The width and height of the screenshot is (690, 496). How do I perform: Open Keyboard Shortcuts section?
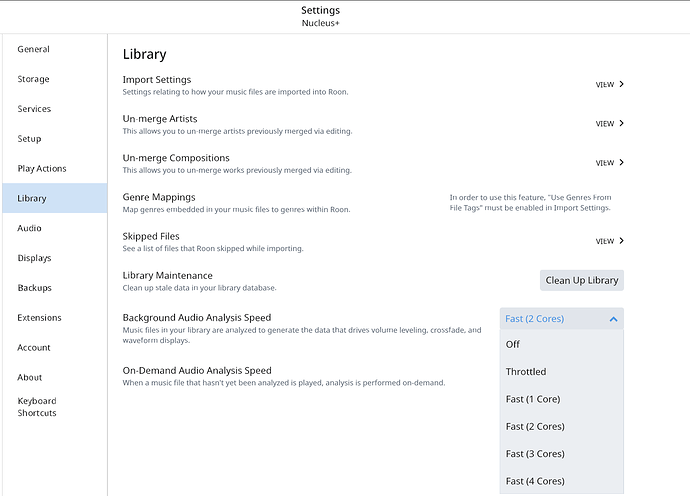(55, 407)
